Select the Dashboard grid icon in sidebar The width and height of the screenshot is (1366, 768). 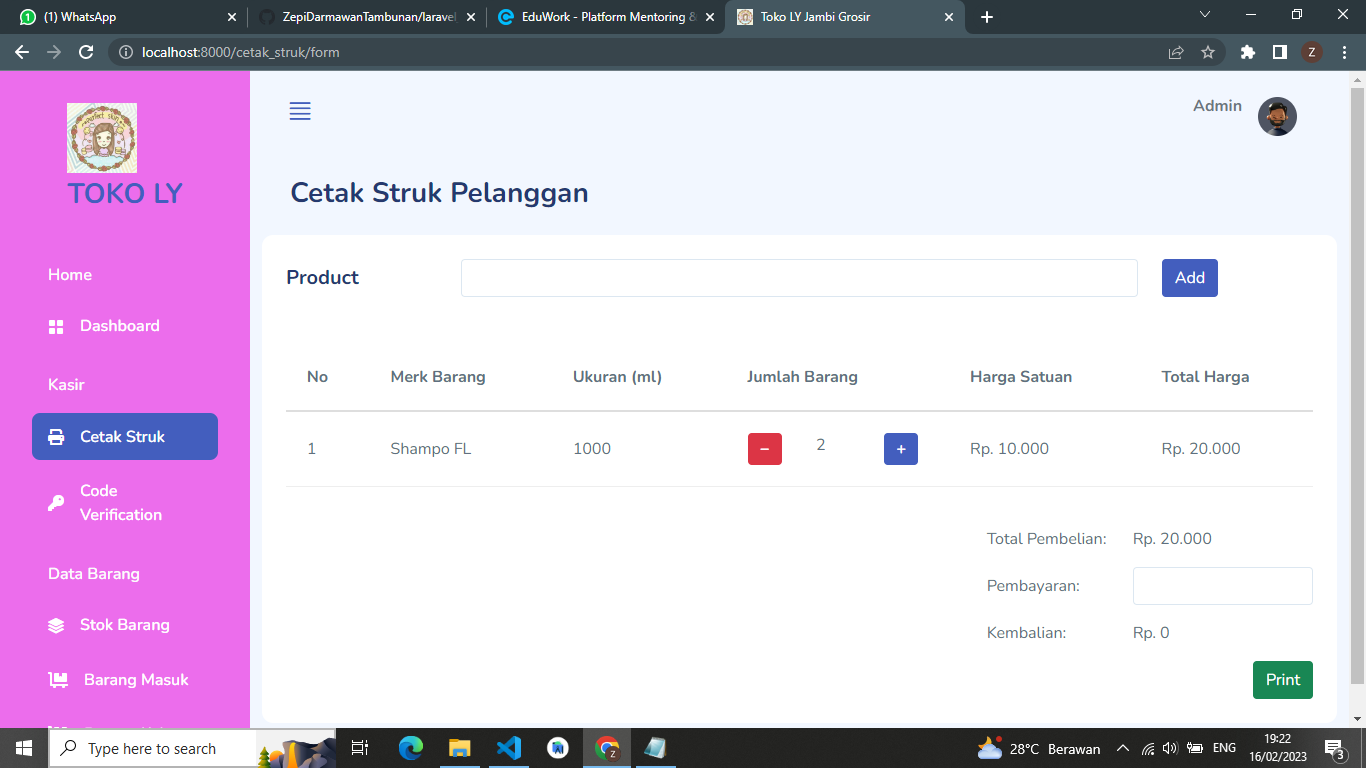56,326
